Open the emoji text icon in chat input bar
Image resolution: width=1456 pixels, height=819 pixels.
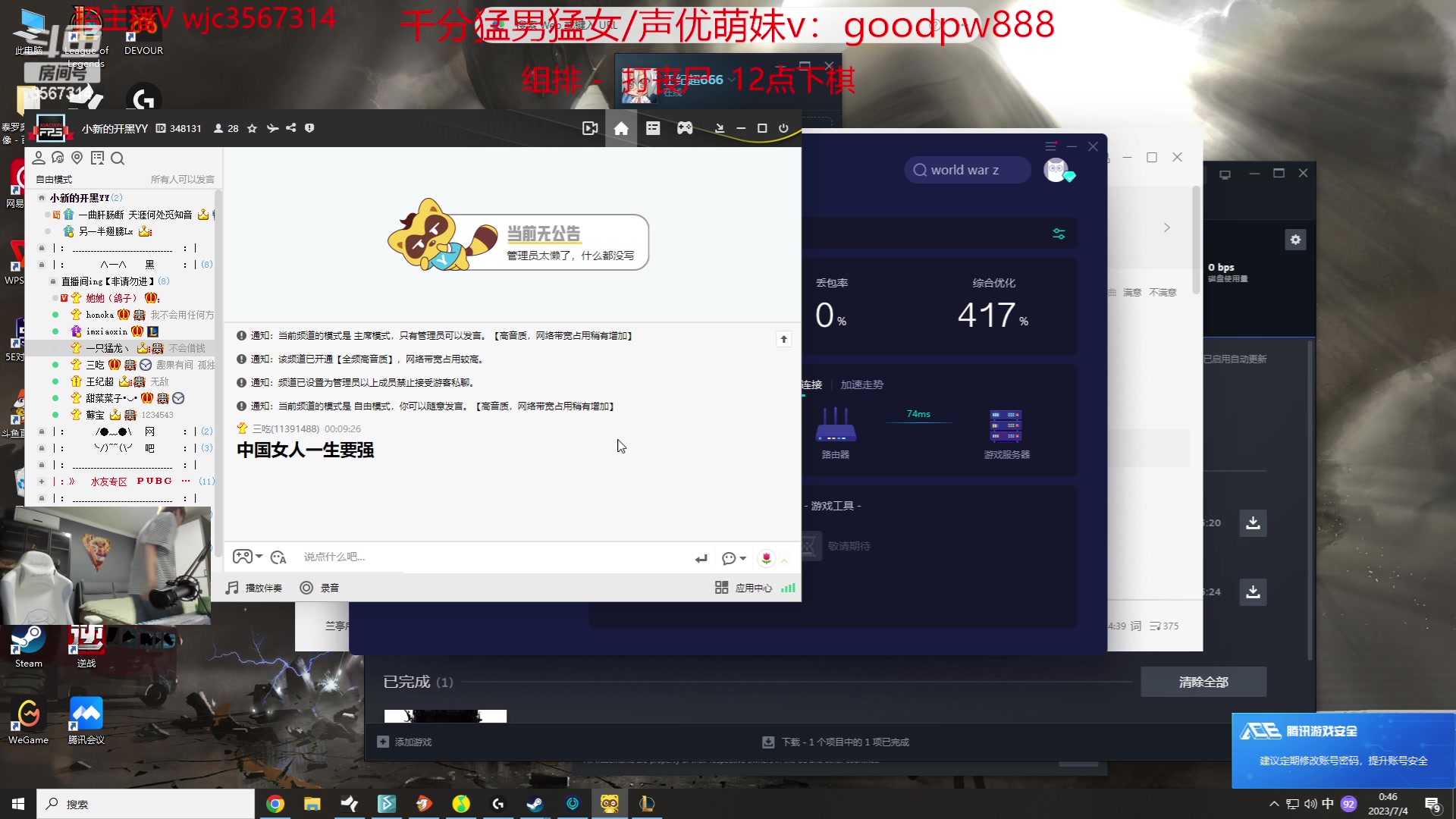[278, 557]
